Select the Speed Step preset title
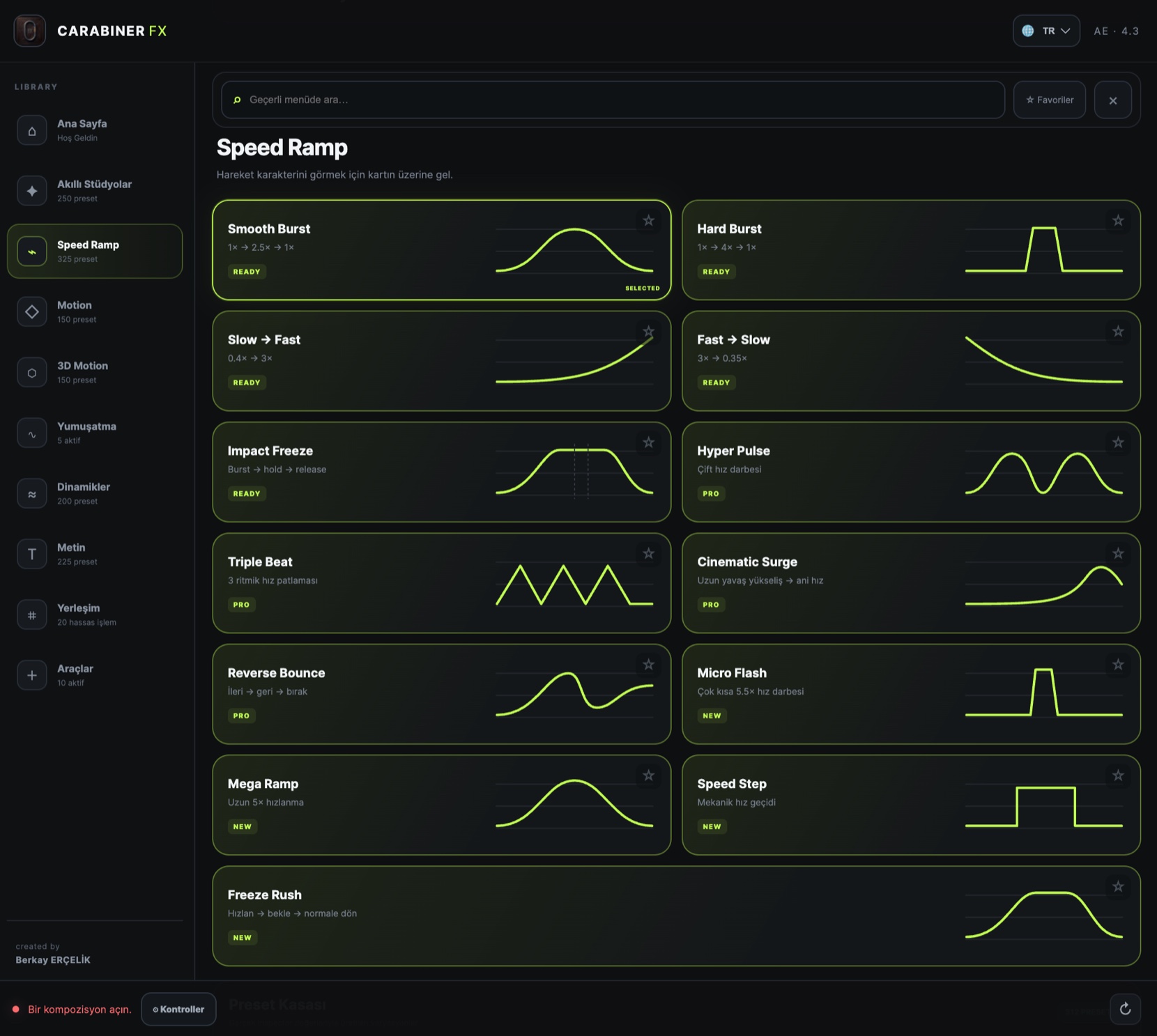The height and width of the screenshot is (1036, 1157). pyautogui.click(x=731, y=784)
